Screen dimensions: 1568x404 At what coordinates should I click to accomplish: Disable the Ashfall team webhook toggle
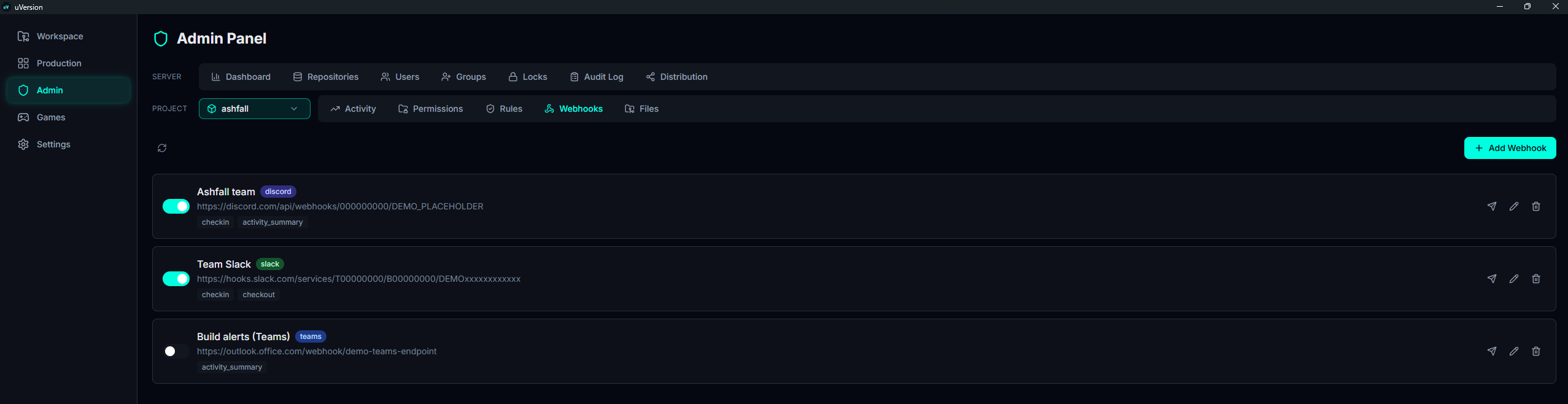(176, 206)
